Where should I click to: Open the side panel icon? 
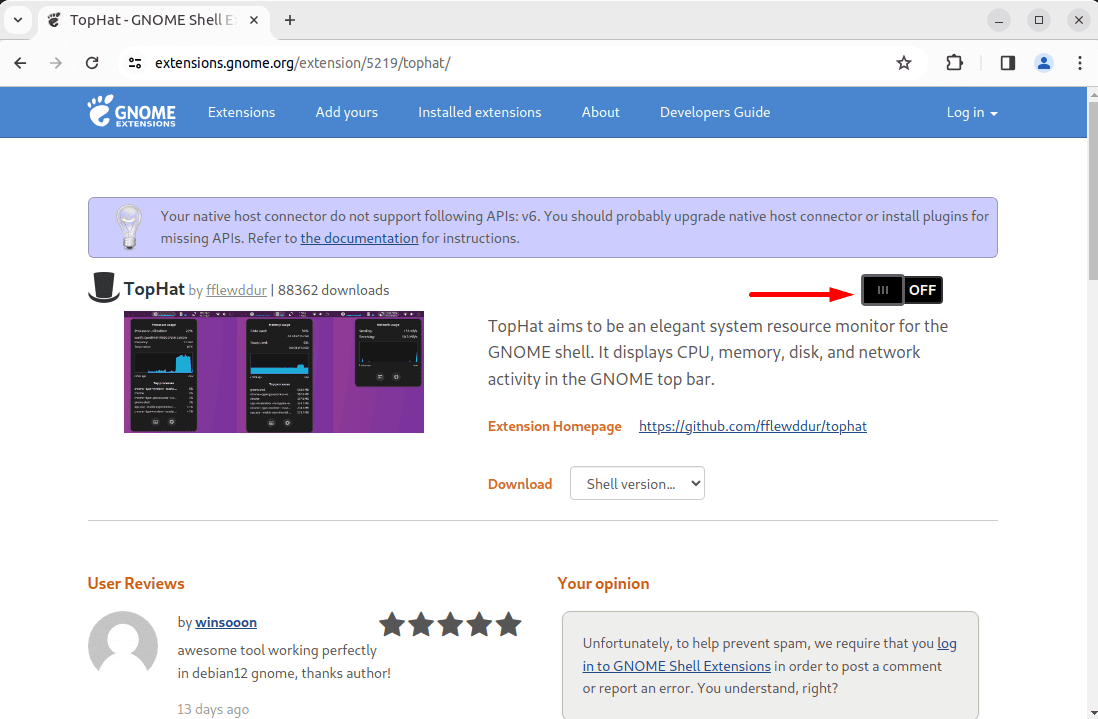coord(1007,63)
